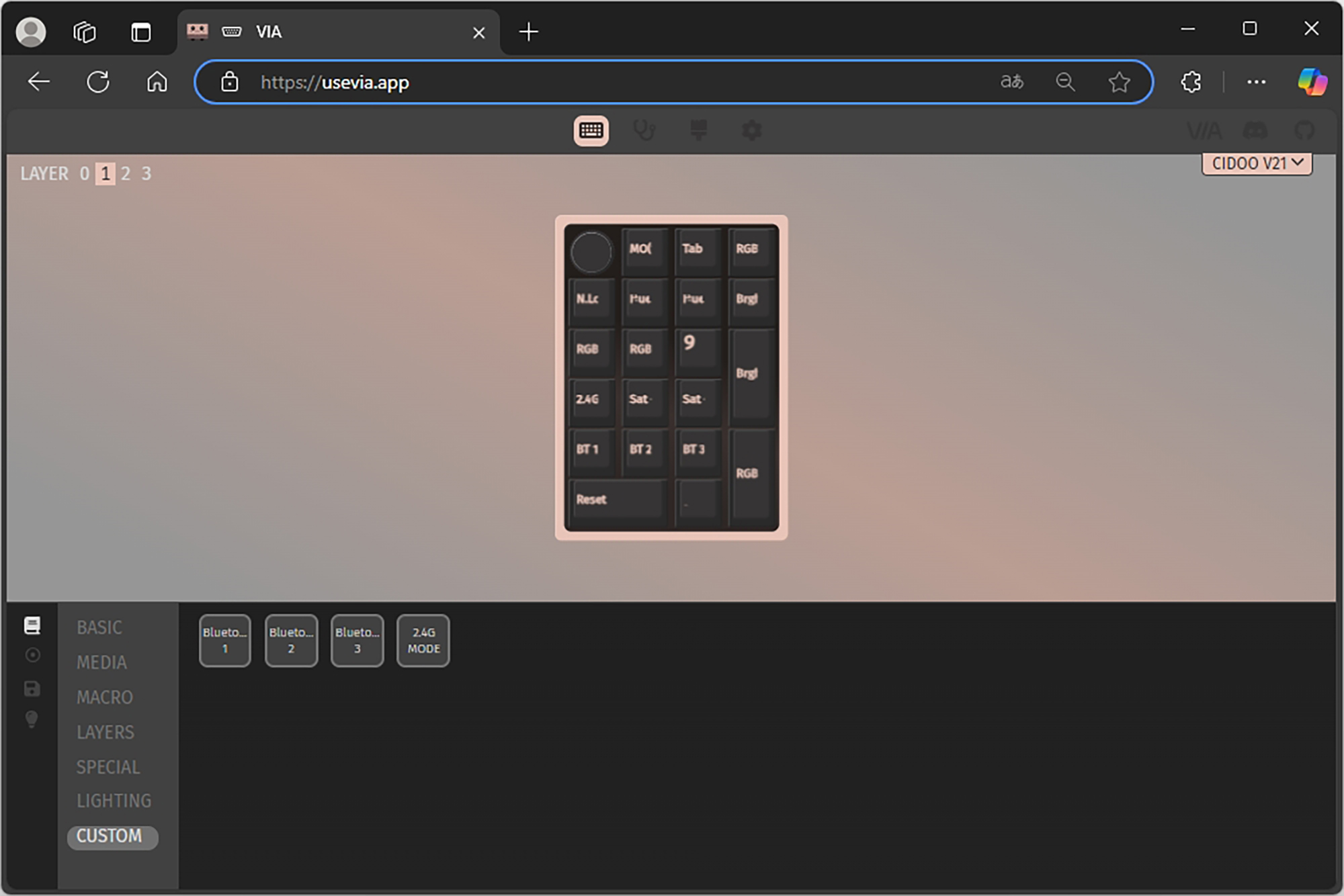
Task: Assign the 2.4G MODE keycode
Action: point(423,640)
